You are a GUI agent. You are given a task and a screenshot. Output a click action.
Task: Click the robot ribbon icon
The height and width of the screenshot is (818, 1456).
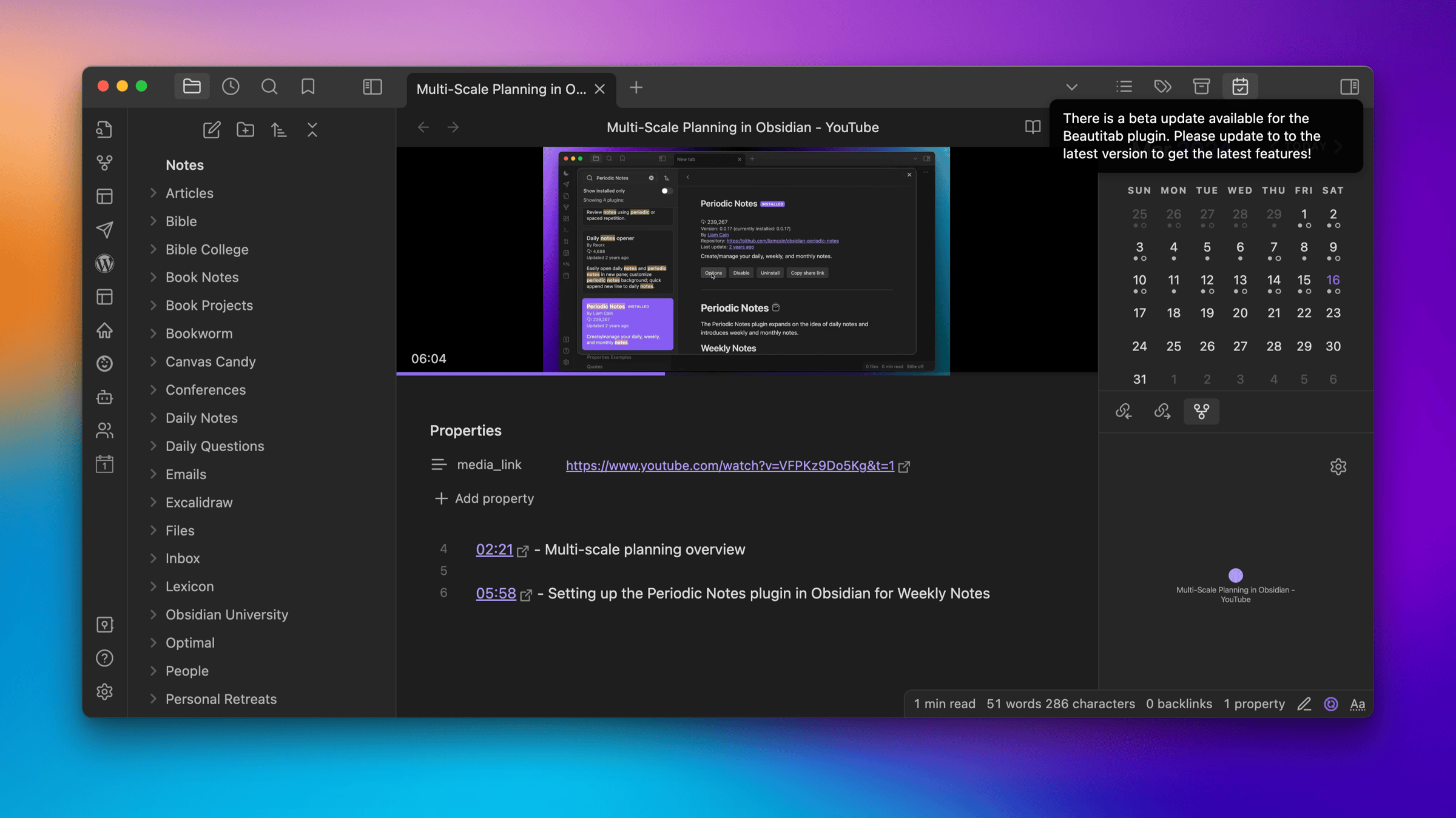[104, 397]
